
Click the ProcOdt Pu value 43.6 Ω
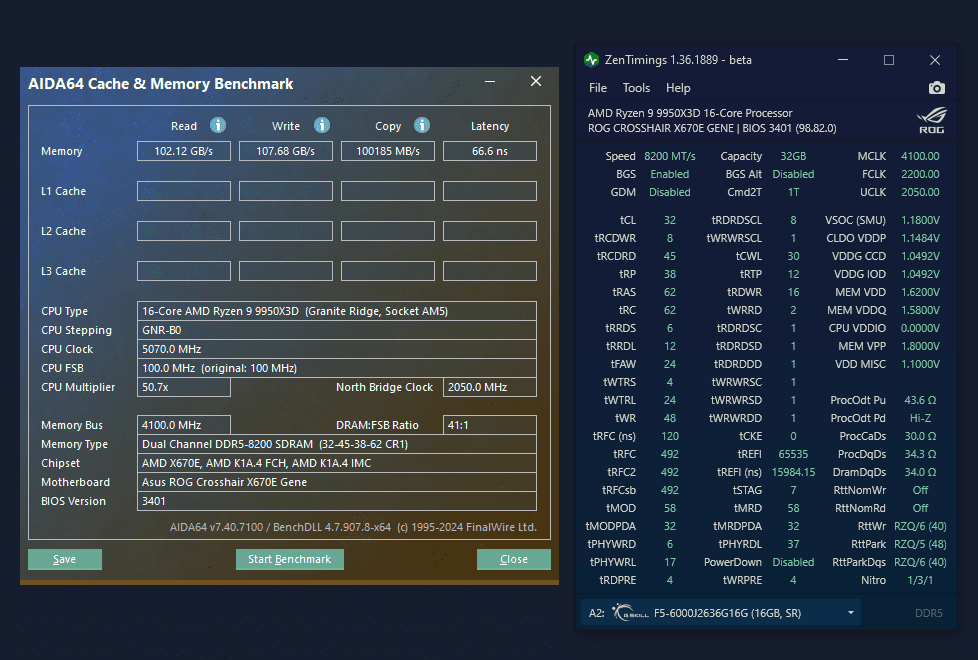point(920,400)
